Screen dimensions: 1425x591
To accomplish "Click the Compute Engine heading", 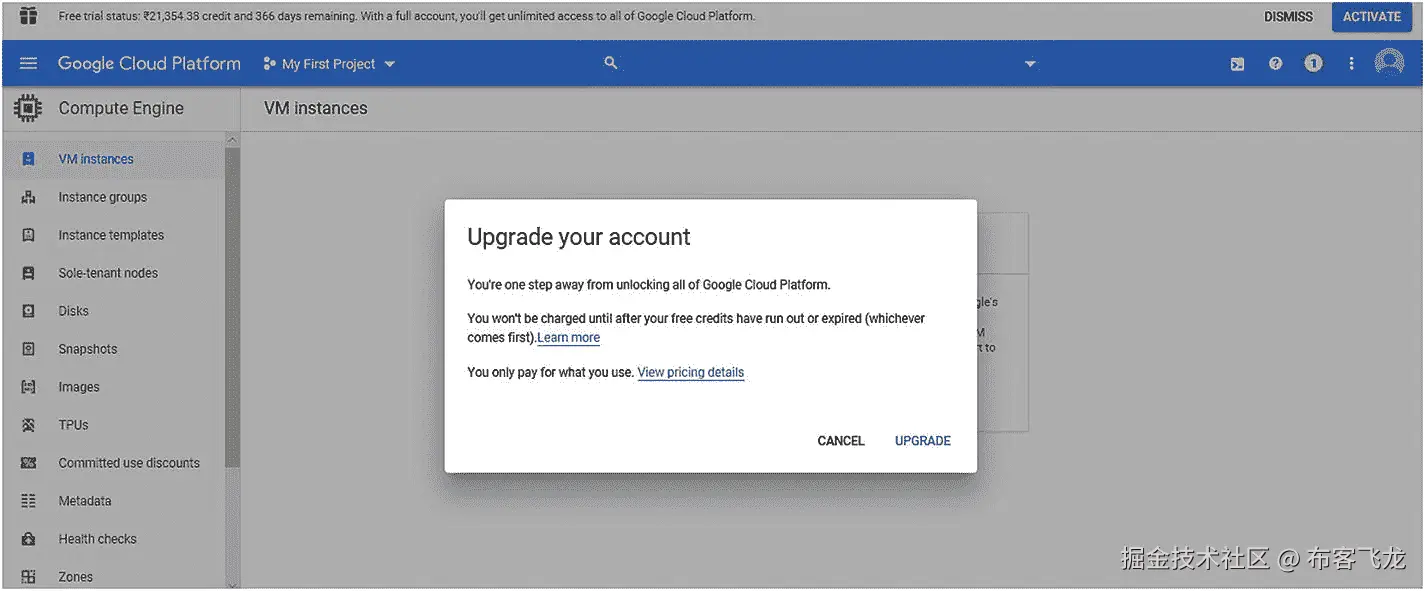I will pos(121,108).
